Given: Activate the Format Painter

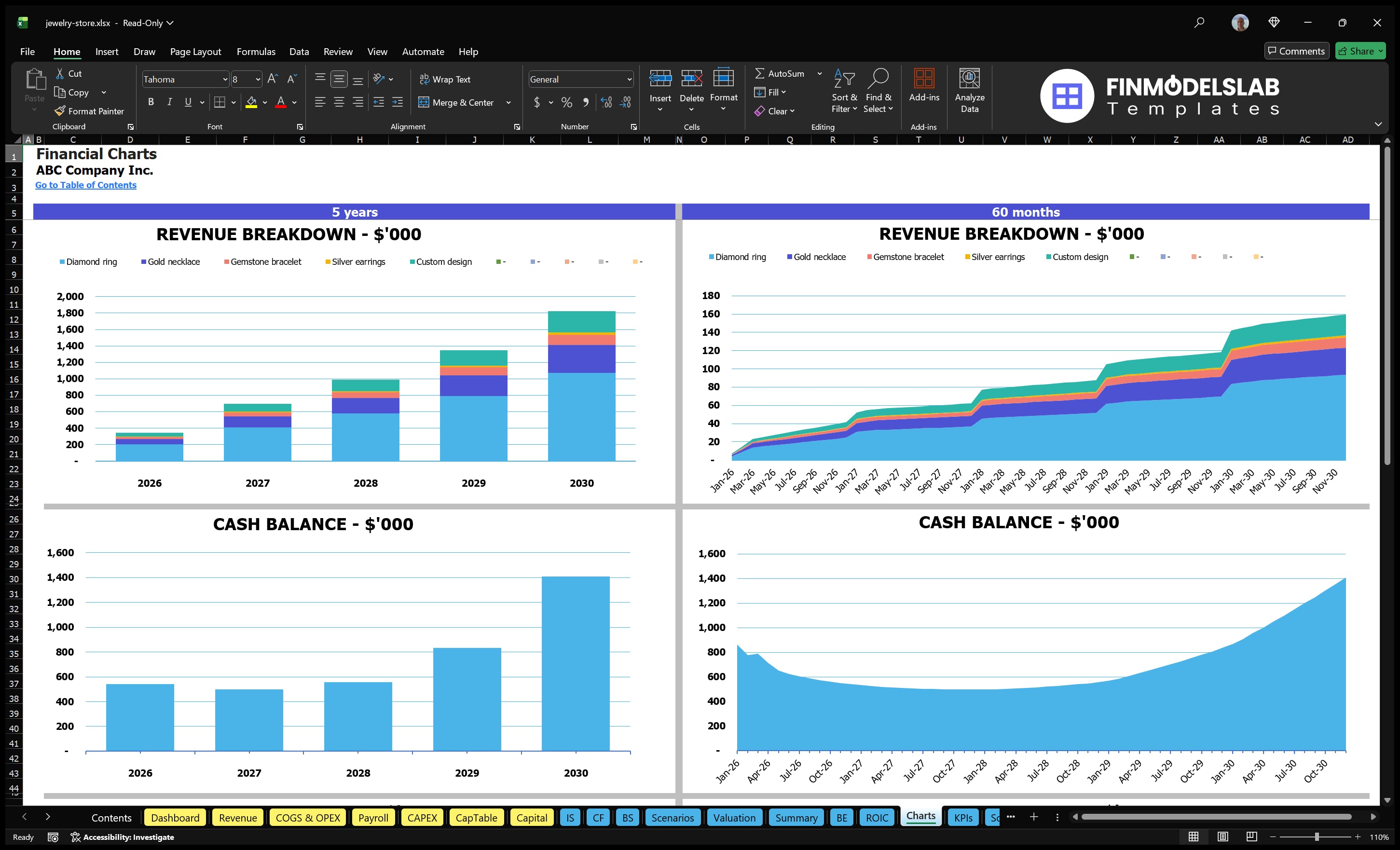Looking at the screenshot, I should [89, 111].
